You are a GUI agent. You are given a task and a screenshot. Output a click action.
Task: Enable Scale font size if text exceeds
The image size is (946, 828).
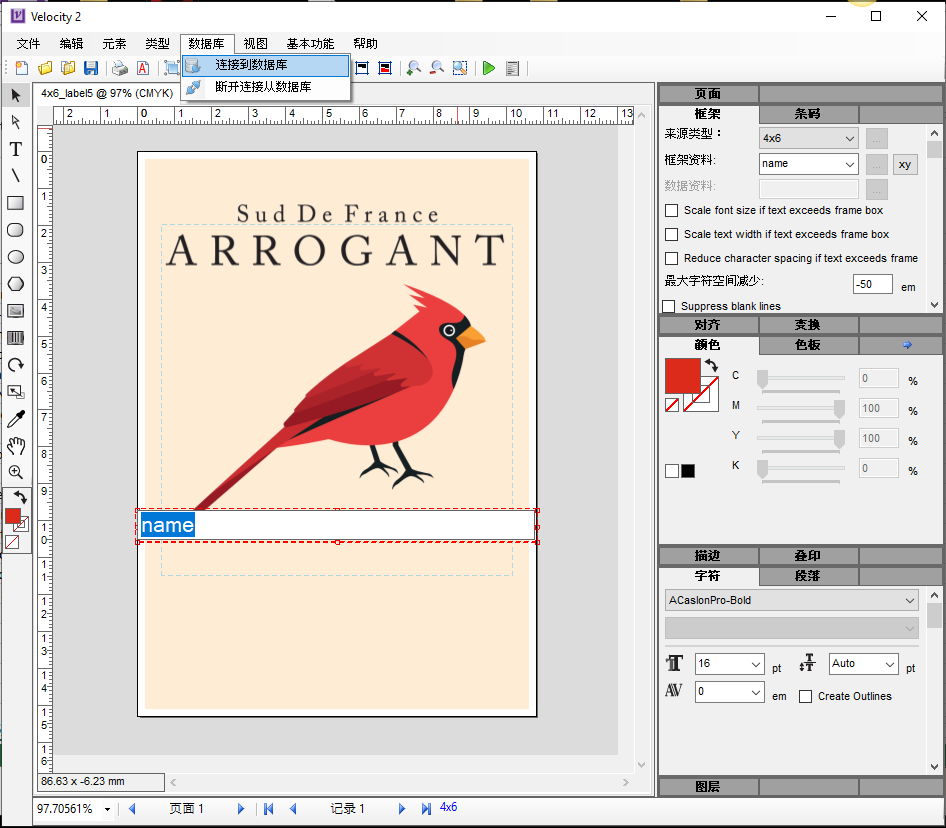(x=672, y=211)
